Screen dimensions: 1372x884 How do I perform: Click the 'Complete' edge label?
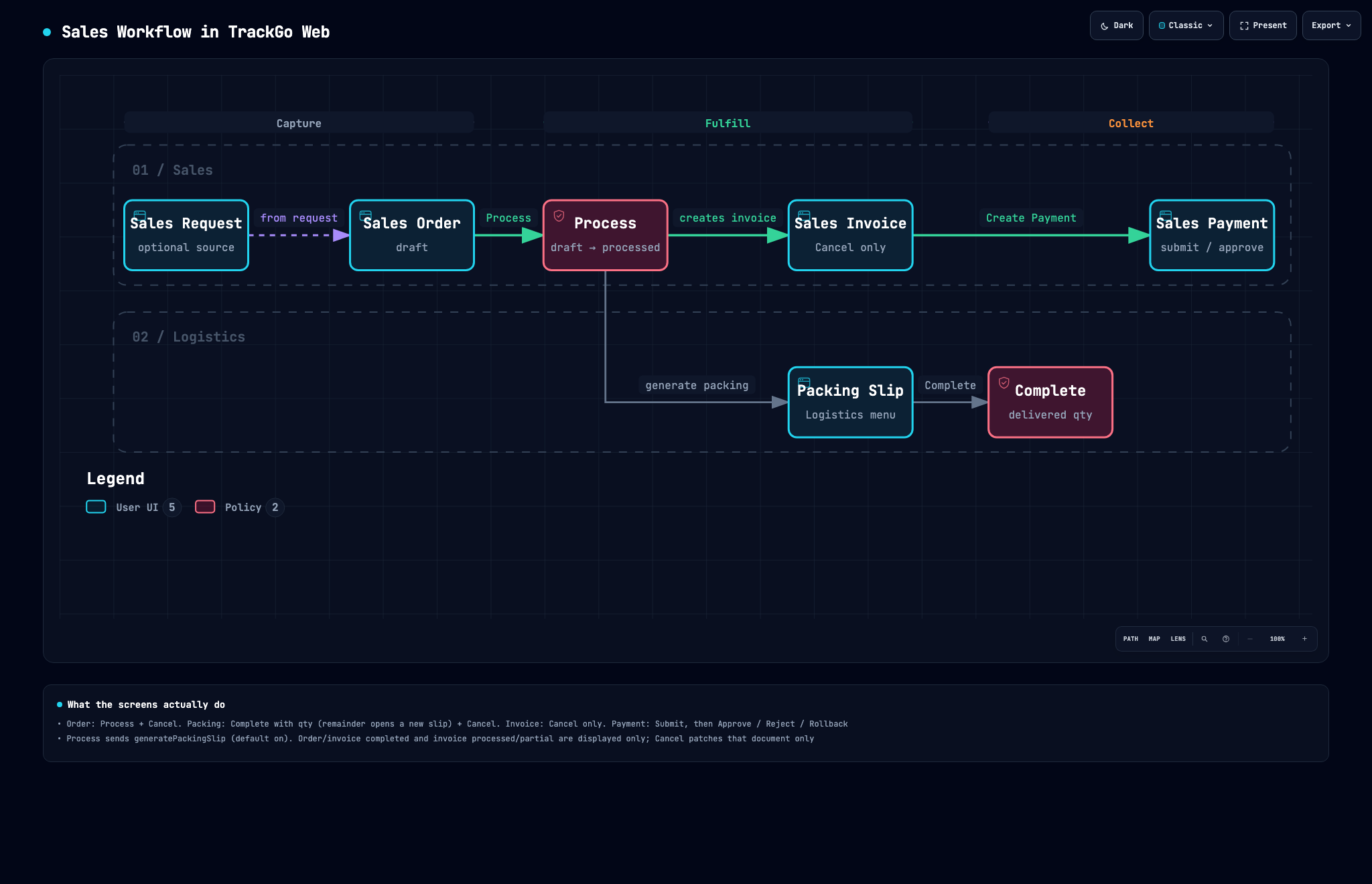click(951, 386)
